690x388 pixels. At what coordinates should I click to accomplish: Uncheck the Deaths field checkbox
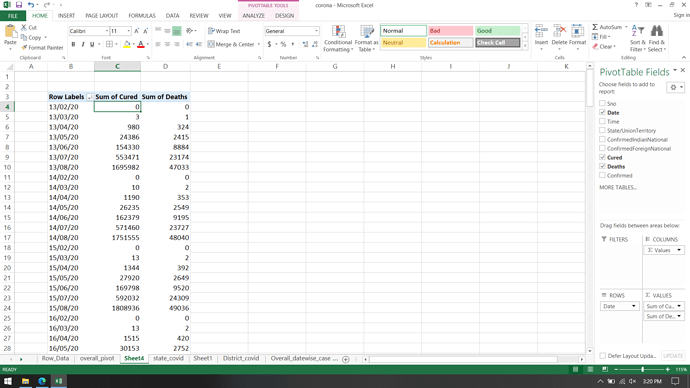pos(602,166)
